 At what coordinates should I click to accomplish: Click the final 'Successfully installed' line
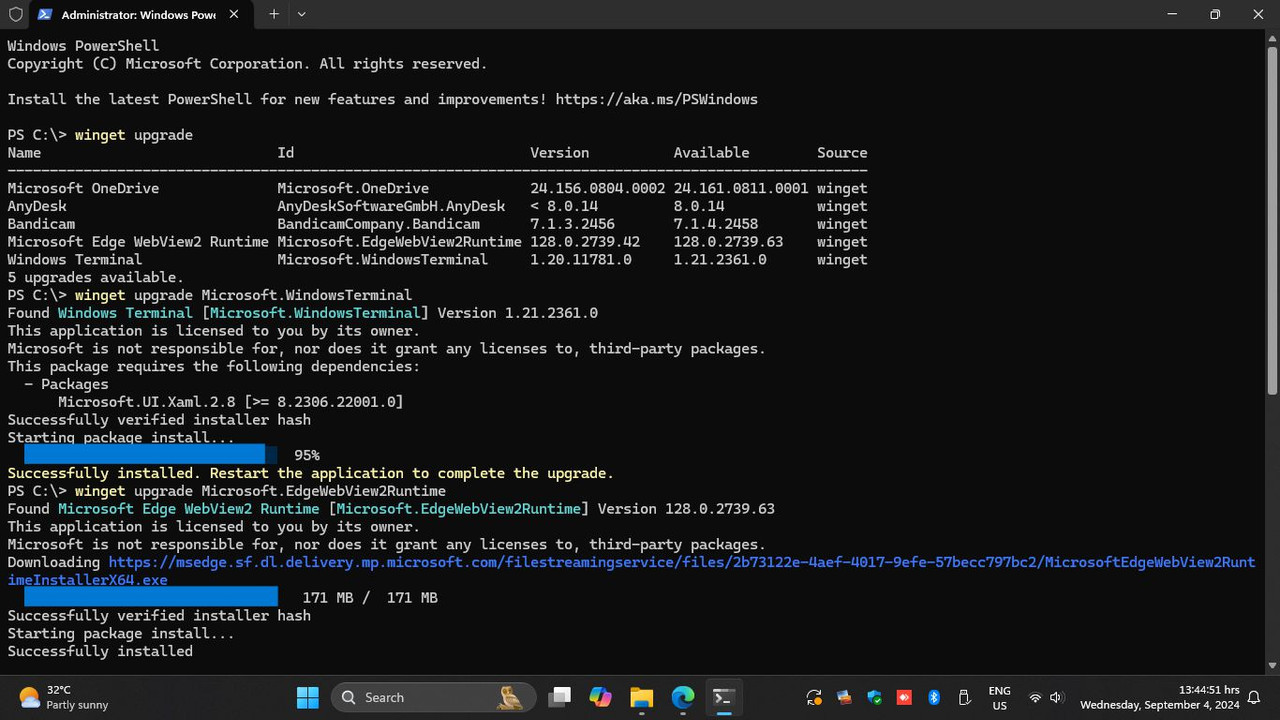tap(100, 651)
